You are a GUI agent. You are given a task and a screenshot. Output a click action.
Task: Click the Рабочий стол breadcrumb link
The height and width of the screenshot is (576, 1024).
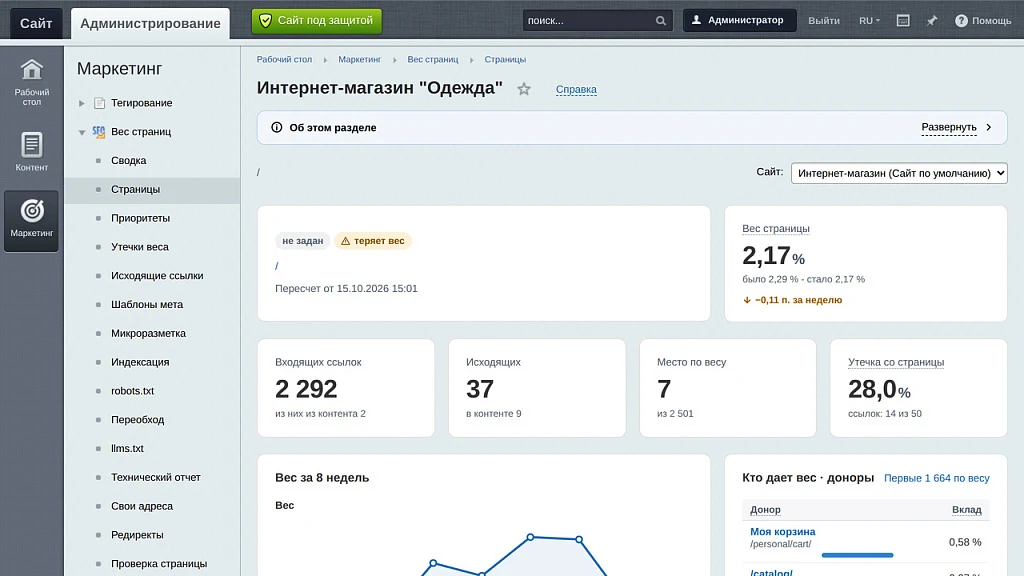pyautogui.click(x=284, y=59)
